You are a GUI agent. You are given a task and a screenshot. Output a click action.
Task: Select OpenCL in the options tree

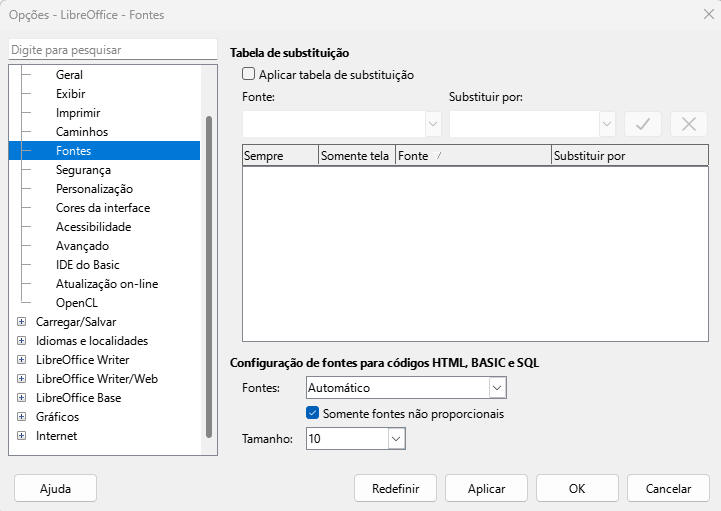(x=77, y=303)
